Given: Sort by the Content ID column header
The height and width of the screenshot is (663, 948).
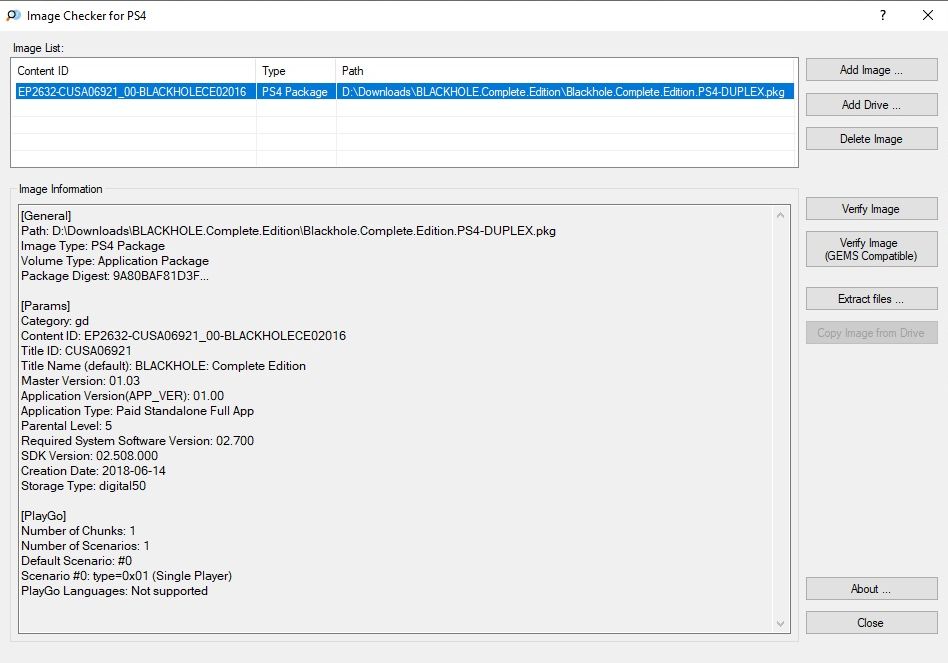Looking at the screenshot, I should [134, 71].
